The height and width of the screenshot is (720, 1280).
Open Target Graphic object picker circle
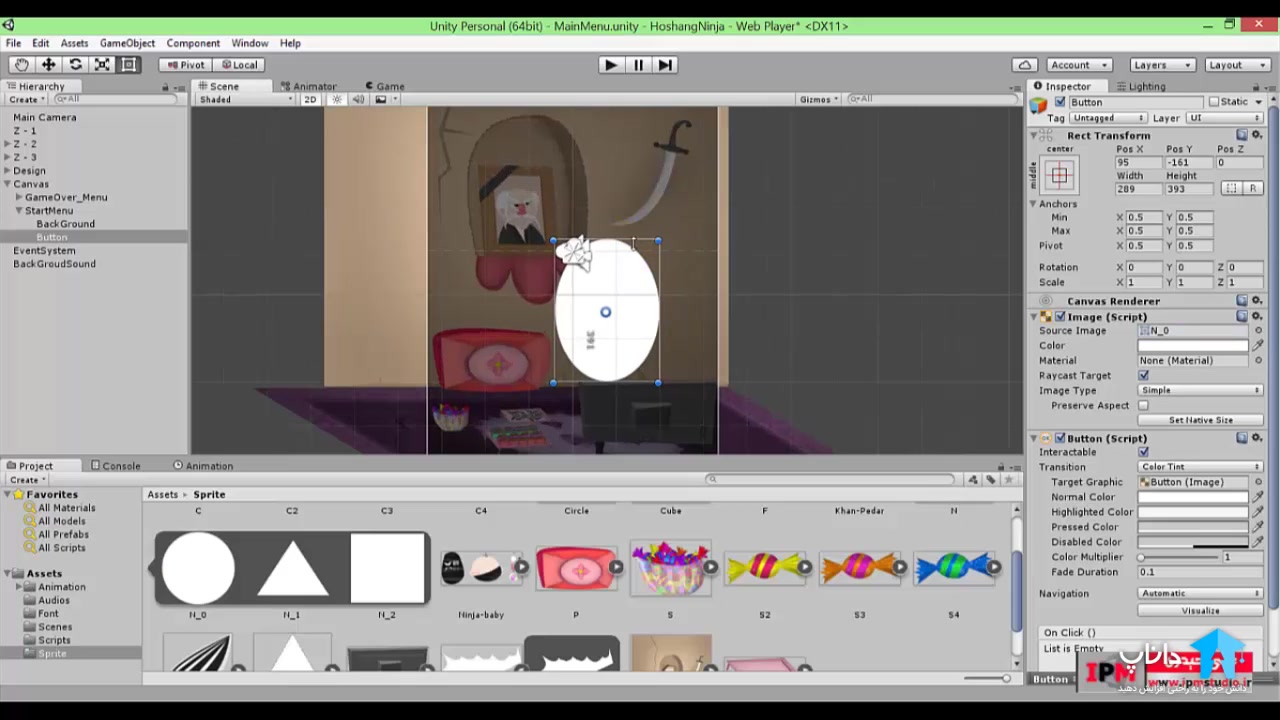[1258, 482]
